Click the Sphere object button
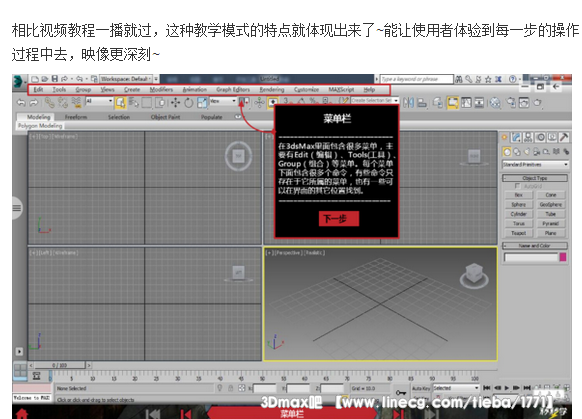Viewport: 582px width, 419px height. pyautogui.click(x=519, y=204)
